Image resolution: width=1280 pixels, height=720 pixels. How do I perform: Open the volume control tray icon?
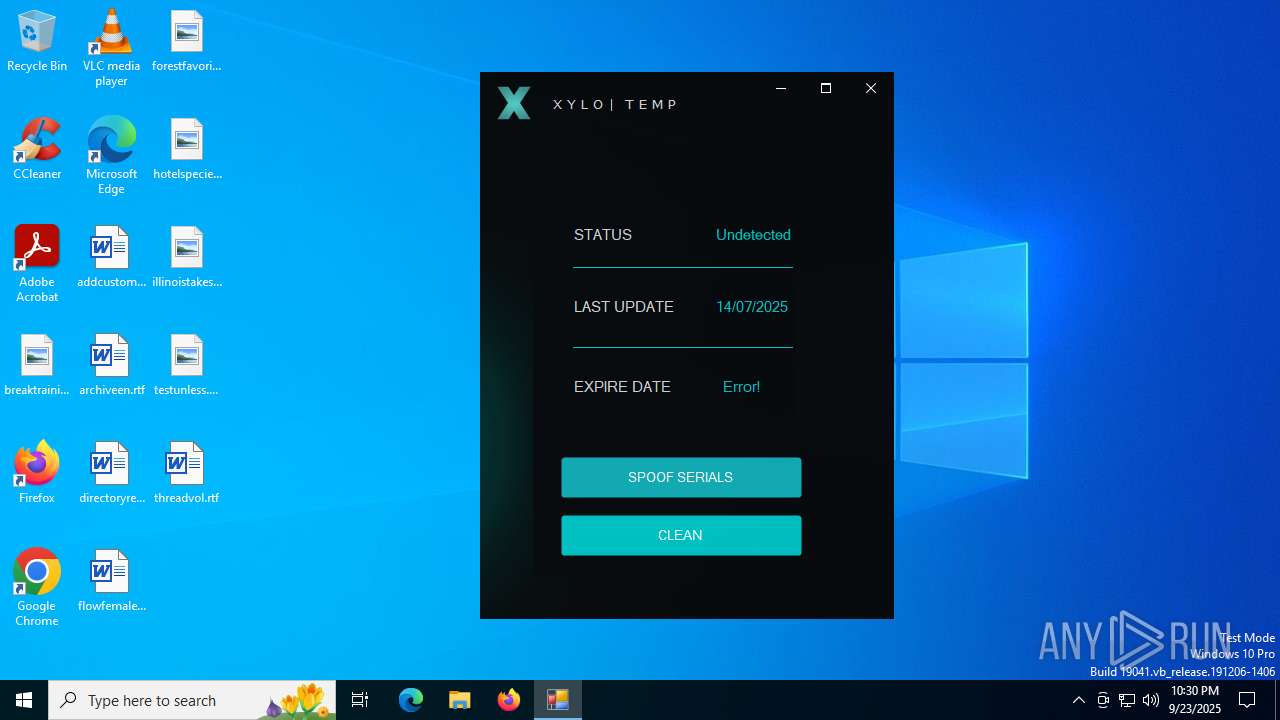coord(1151,700)
